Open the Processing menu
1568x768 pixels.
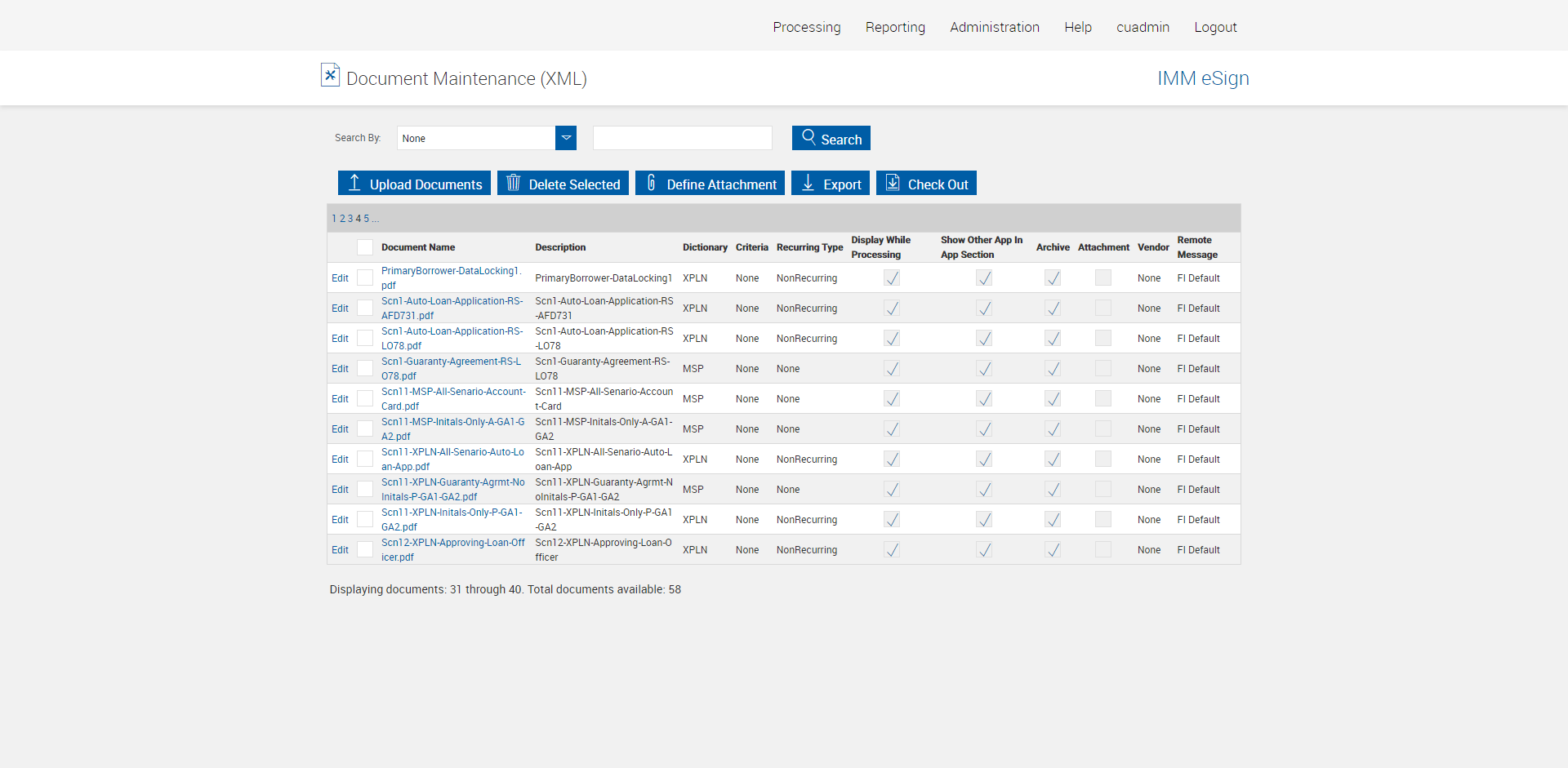click(x=806, y=27)
